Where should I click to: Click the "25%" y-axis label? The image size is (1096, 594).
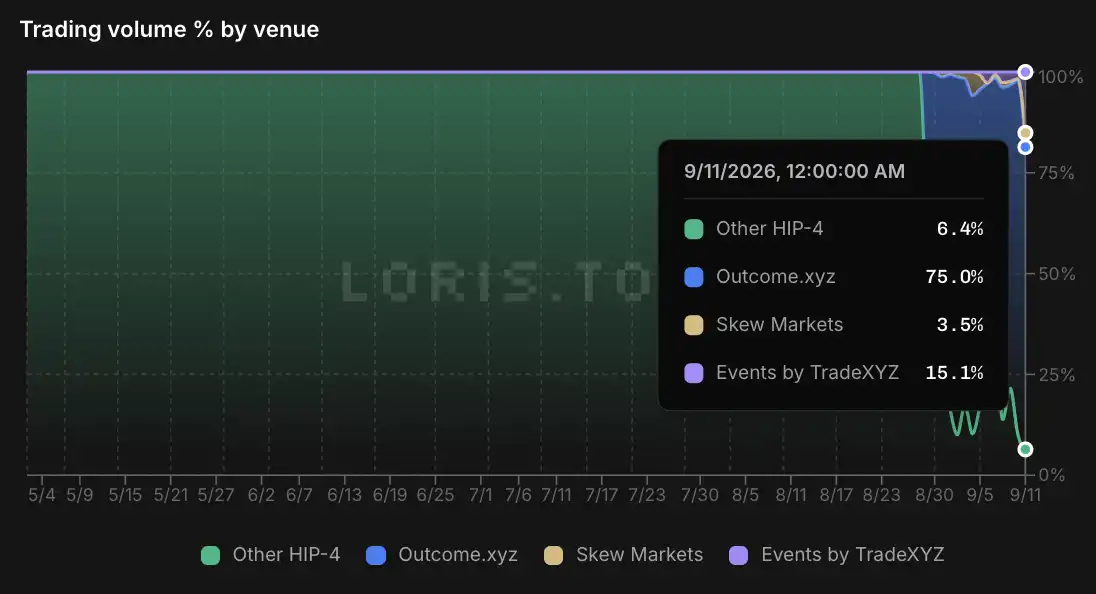click(x=1056, y=375)
